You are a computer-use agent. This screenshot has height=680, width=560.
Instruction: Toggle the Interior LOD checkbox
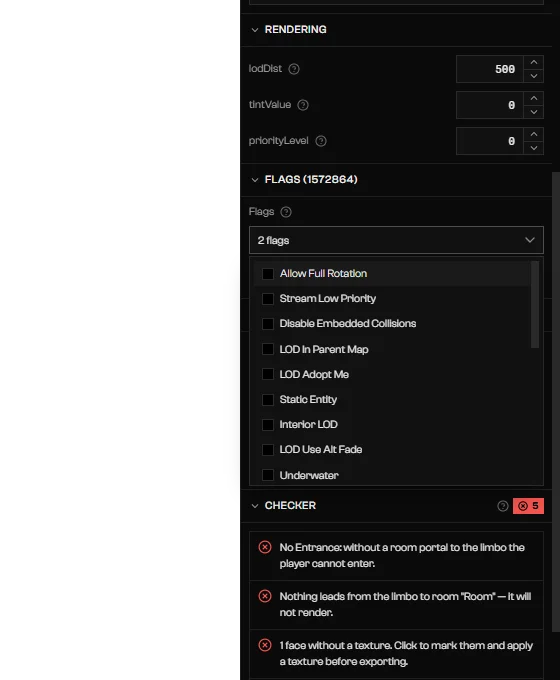pyautogui.click(x=268, y=425)
